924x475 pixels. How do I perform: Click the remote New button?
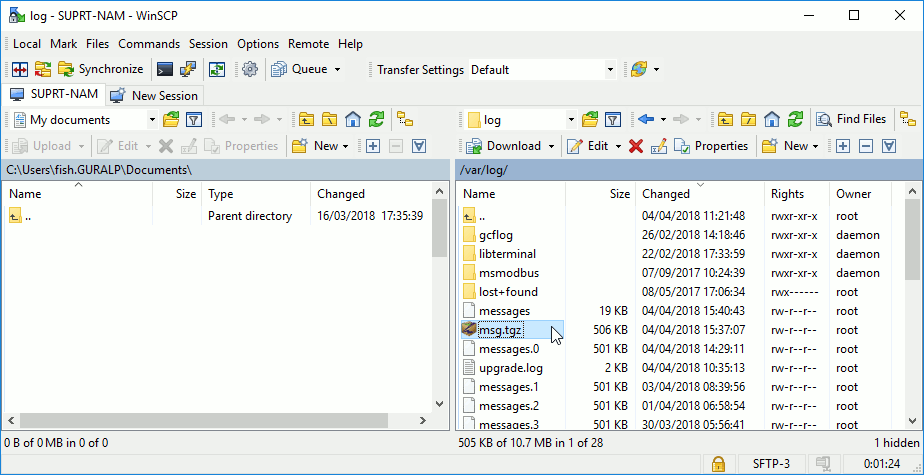coord(790,146)
